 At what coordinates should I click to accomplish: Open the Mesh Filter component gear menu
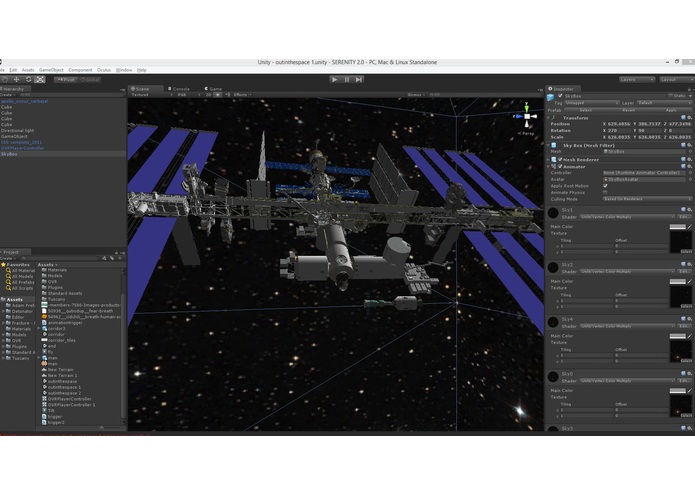[x=689, y=145]
